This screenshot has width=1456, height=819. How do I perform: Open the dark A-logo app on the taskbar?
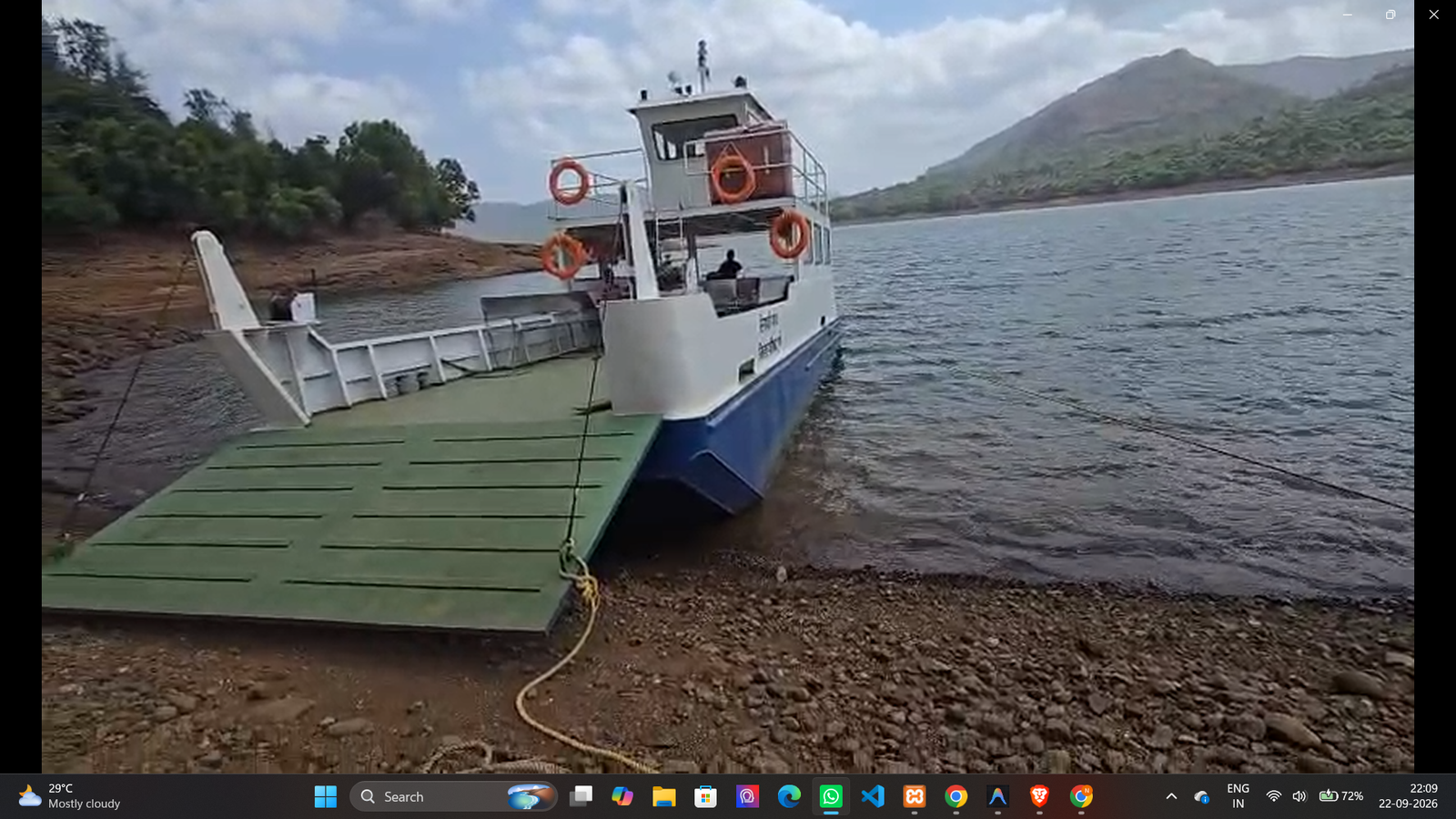pyautogui.click(x=997, y=796)
